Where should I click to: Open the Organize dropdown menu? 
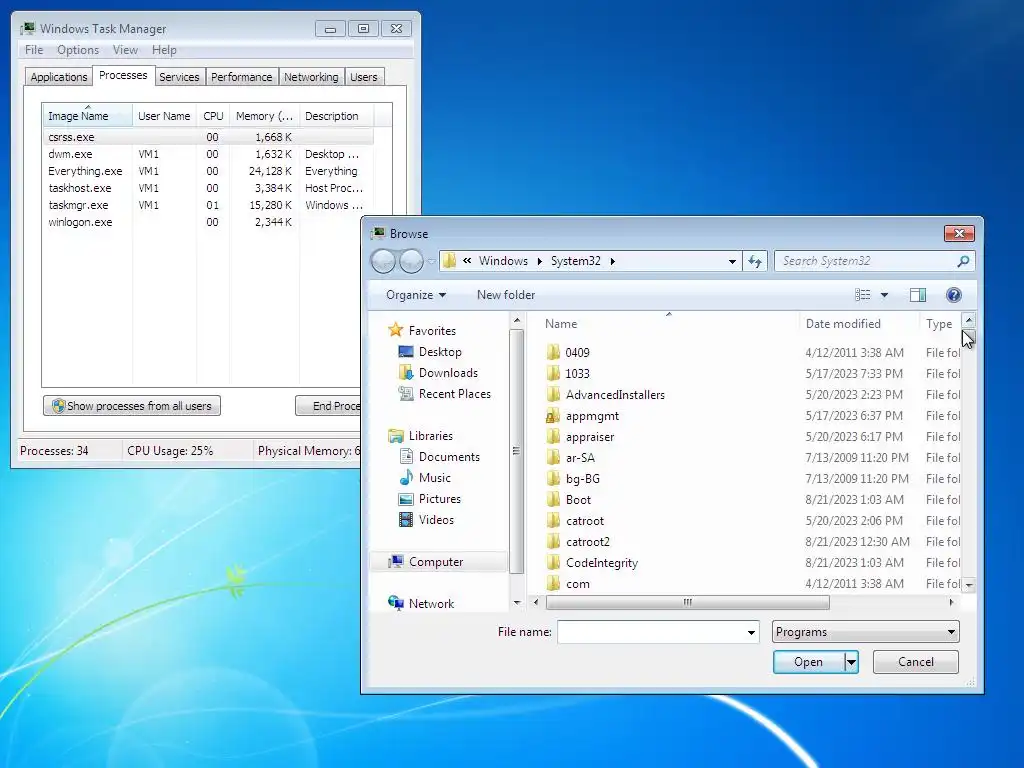[416, 295]
